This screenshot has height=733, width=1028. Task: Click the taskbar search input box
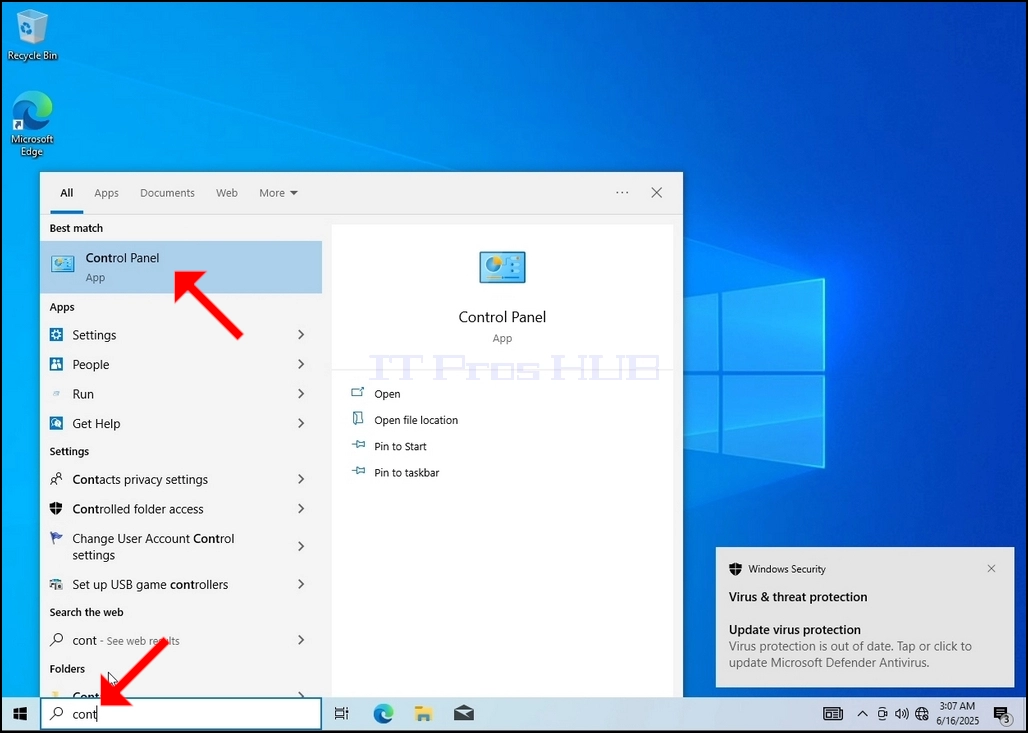click(x=181, y=713)
